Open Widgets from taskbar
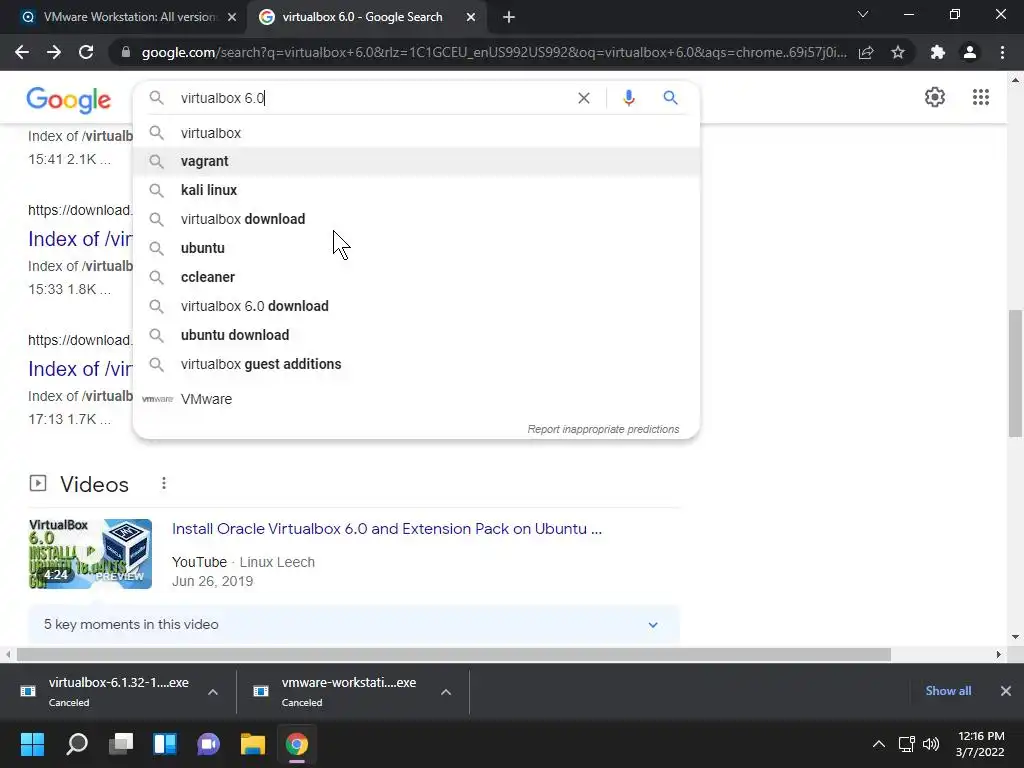 pyautogui.click(x=165, y=744)
